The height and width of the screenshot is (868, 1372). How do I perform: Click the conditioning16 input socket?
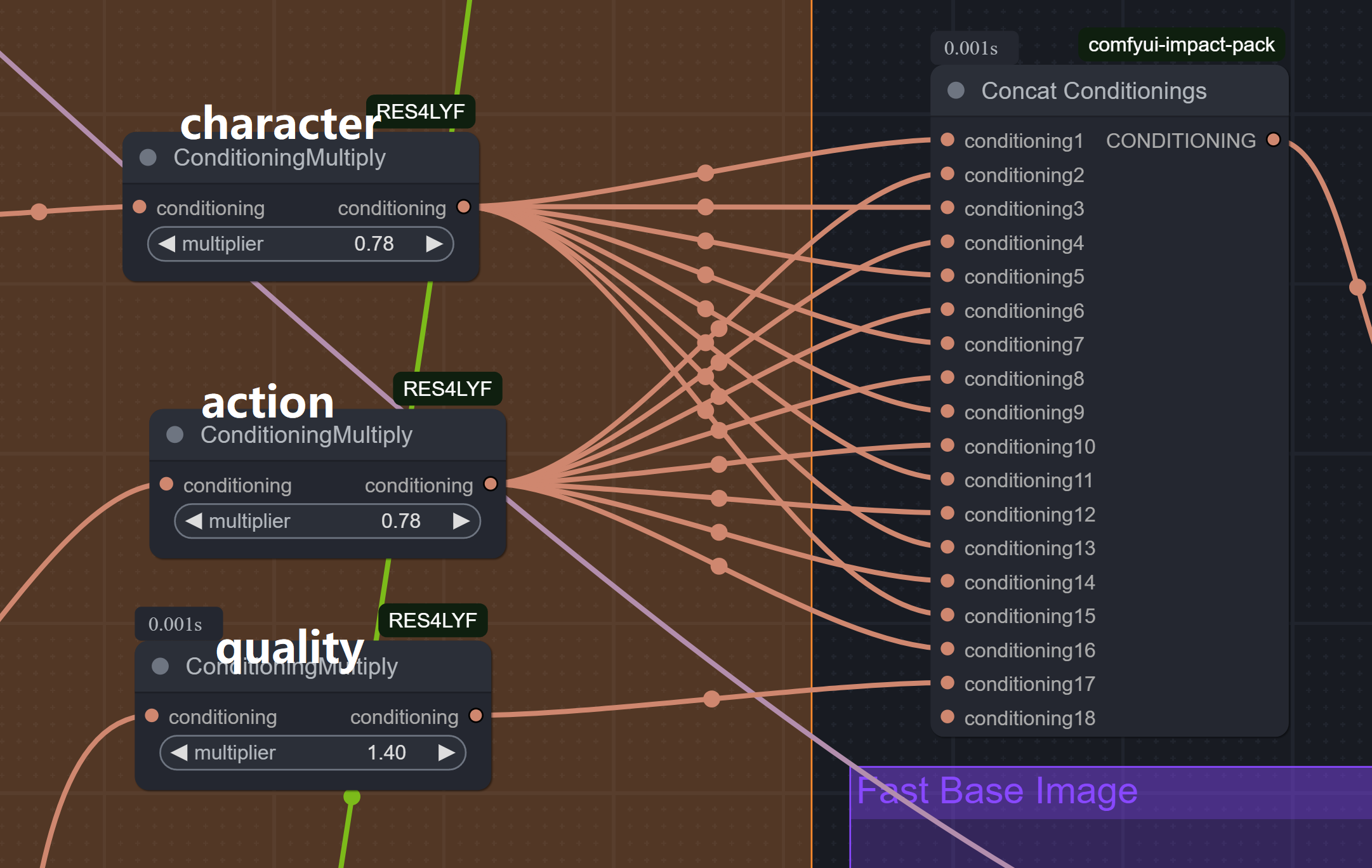point(947,649)
